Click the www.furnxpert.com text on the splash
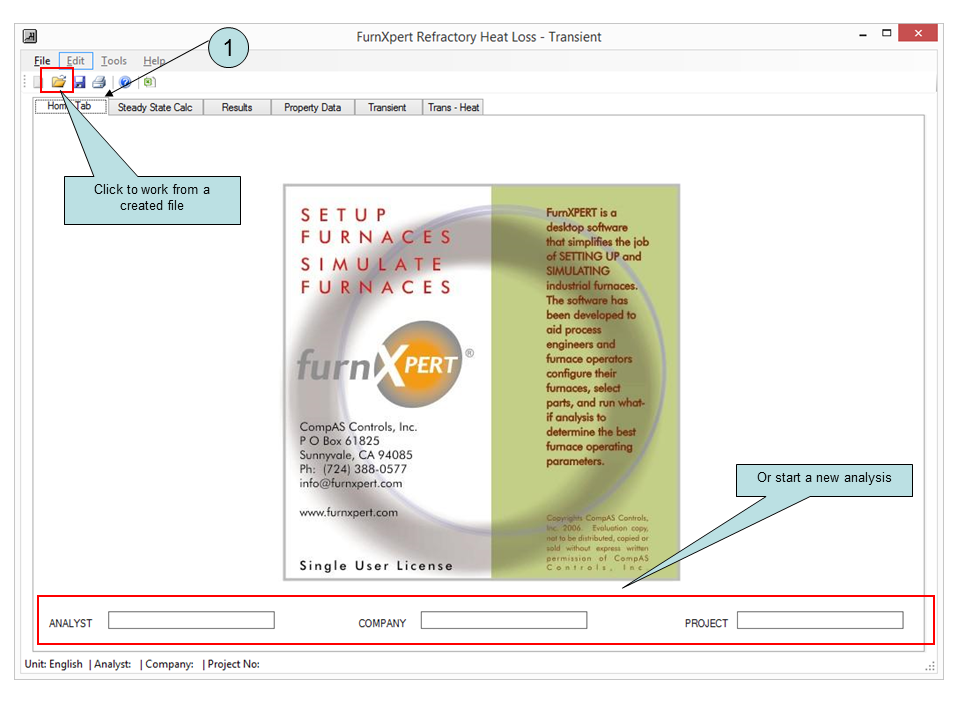Viewport: 960px width, 720px height. (x=348, y=512)
